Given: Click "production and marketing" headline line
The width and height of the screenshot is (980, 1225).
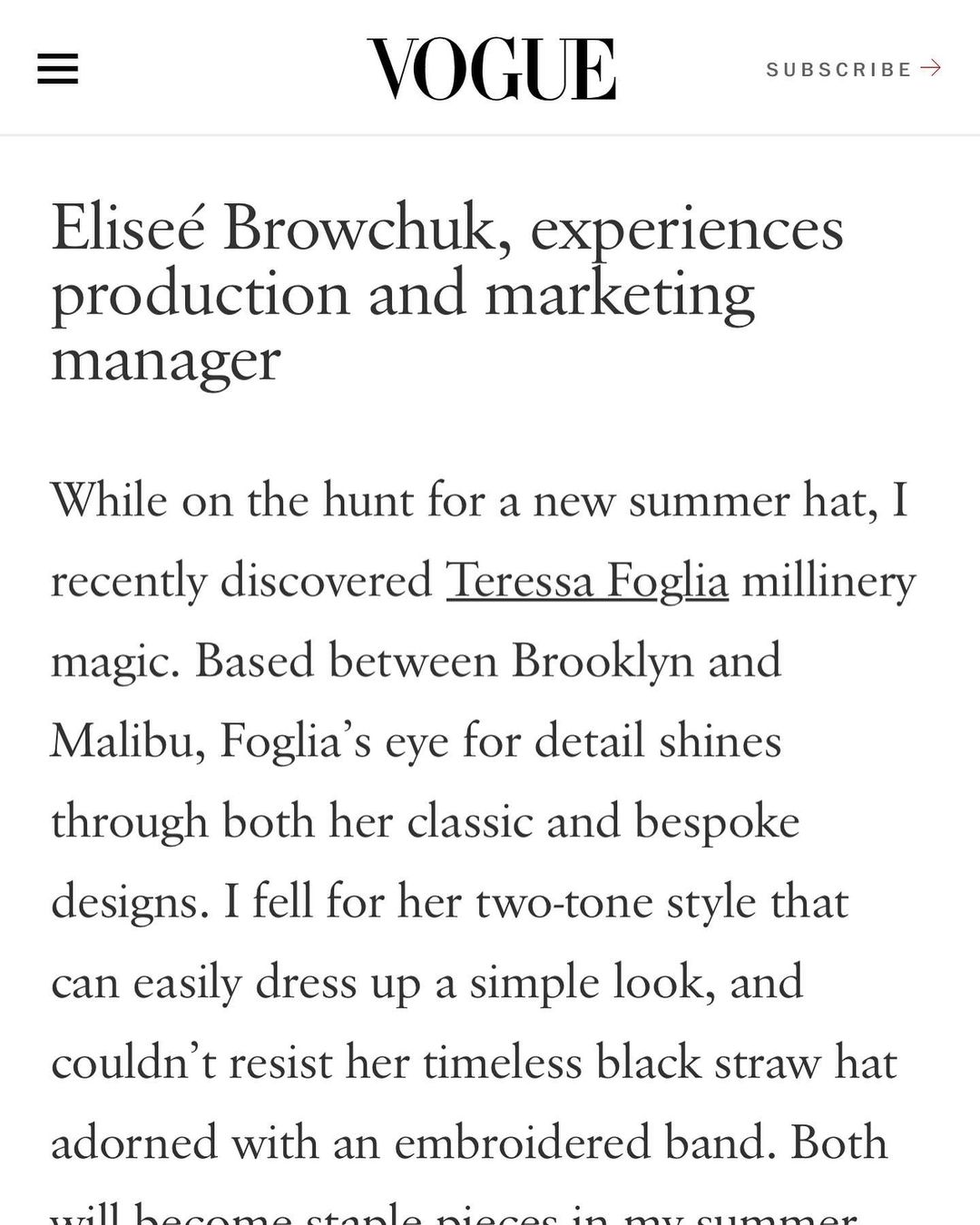Looking at the screenshot, I should pyautogui.click(x=403, y=294).
